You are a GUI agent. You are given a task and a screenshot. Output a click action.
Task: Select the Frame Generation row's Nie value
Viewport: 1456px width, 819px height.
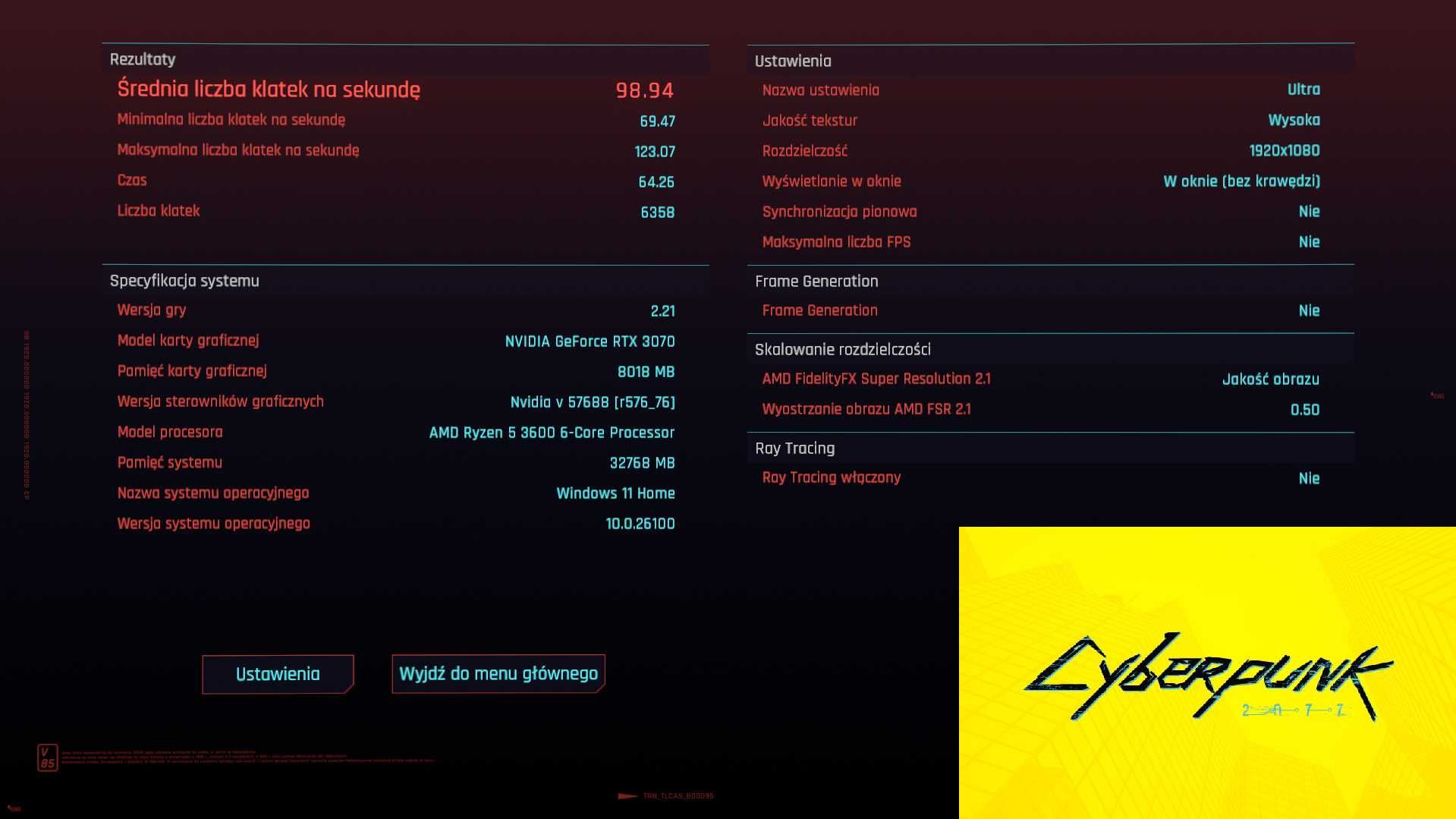click(x=1309, y=310)
